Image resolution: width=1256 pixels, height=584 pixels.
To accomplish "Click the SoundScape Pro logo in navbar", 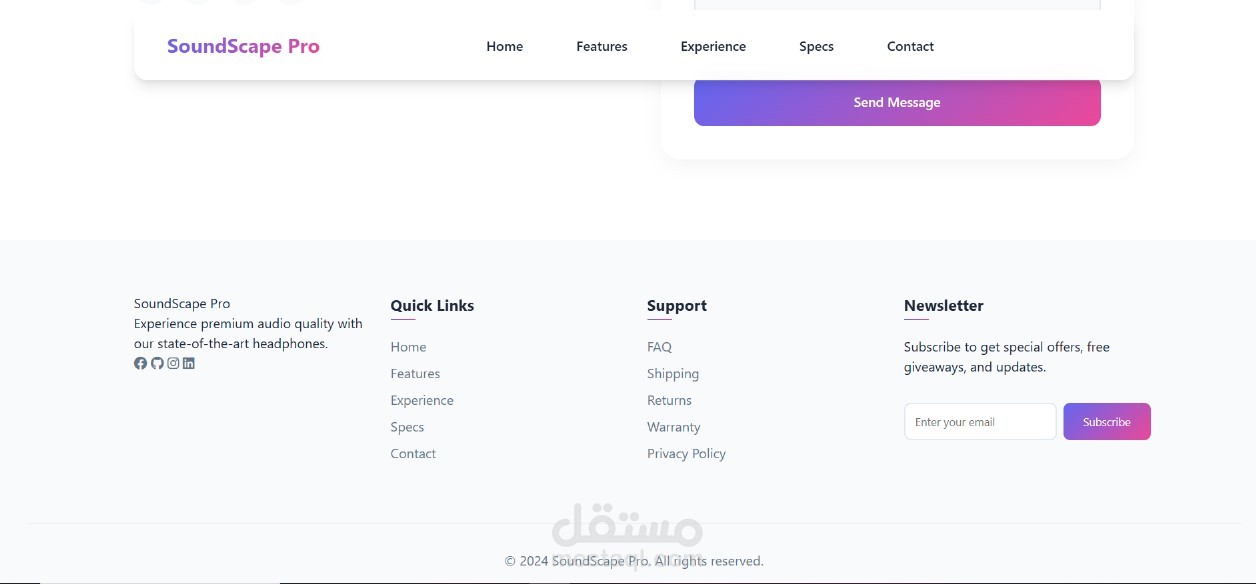I will coord(243,46).
